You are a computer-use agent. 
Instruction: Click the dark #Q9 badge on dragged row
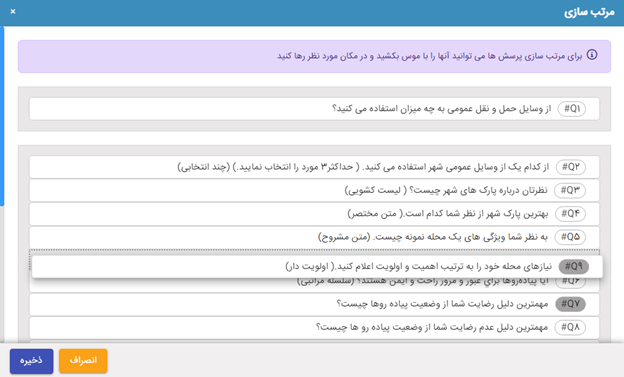pos(573,266)
